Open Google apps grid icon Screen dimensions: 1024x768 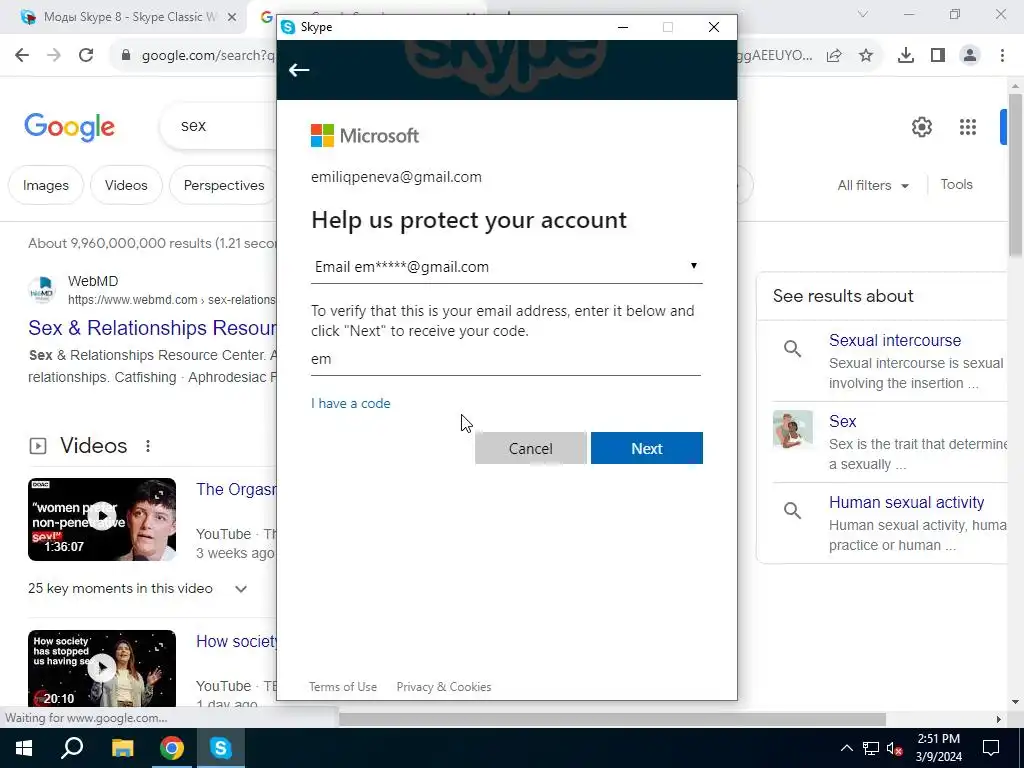[968, 127]
